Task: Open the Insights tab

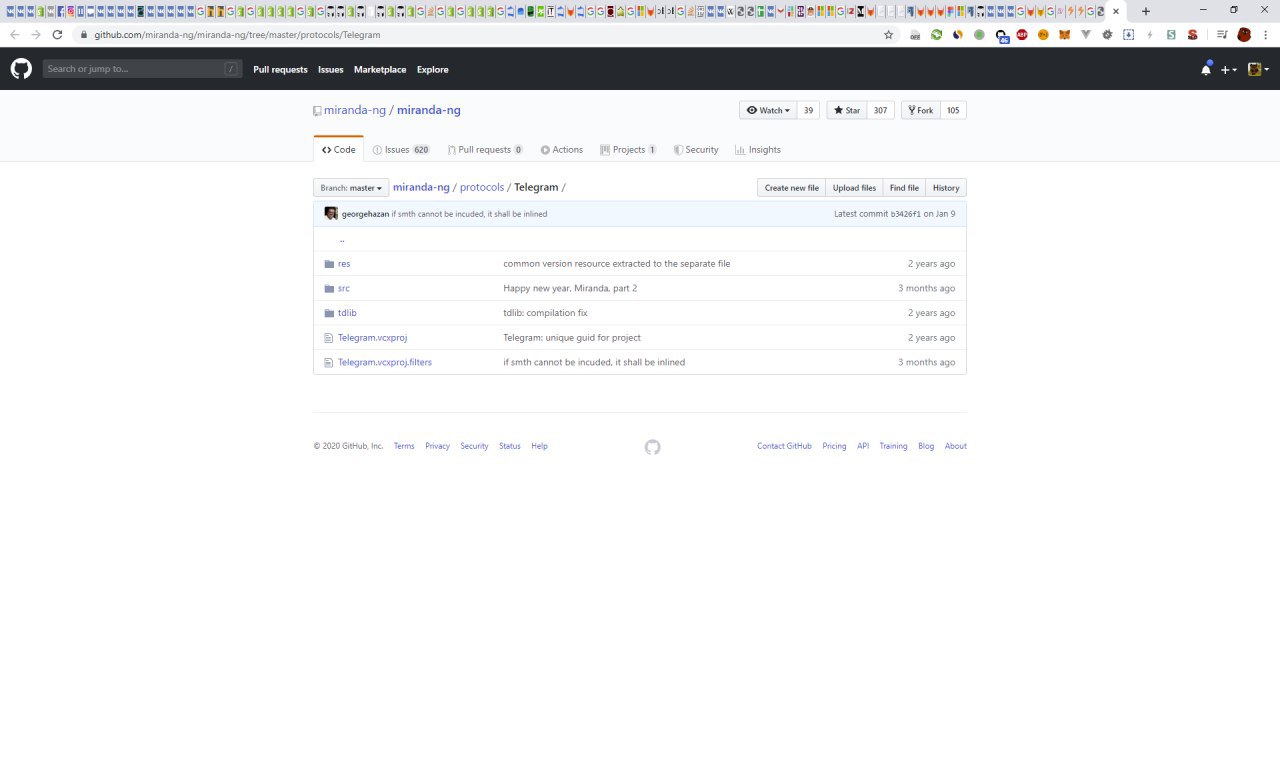Action: [x=758, y=150]
